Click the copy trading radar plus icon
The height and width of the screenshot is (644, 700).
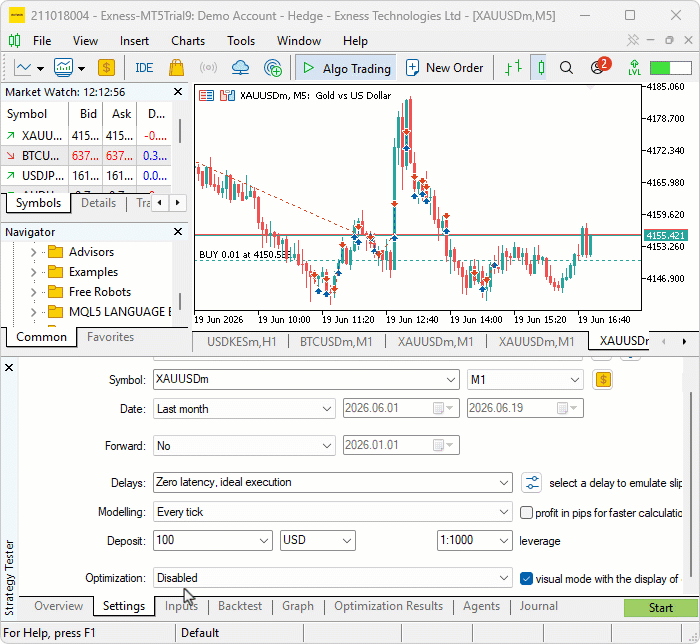click(x=273, y=68)
